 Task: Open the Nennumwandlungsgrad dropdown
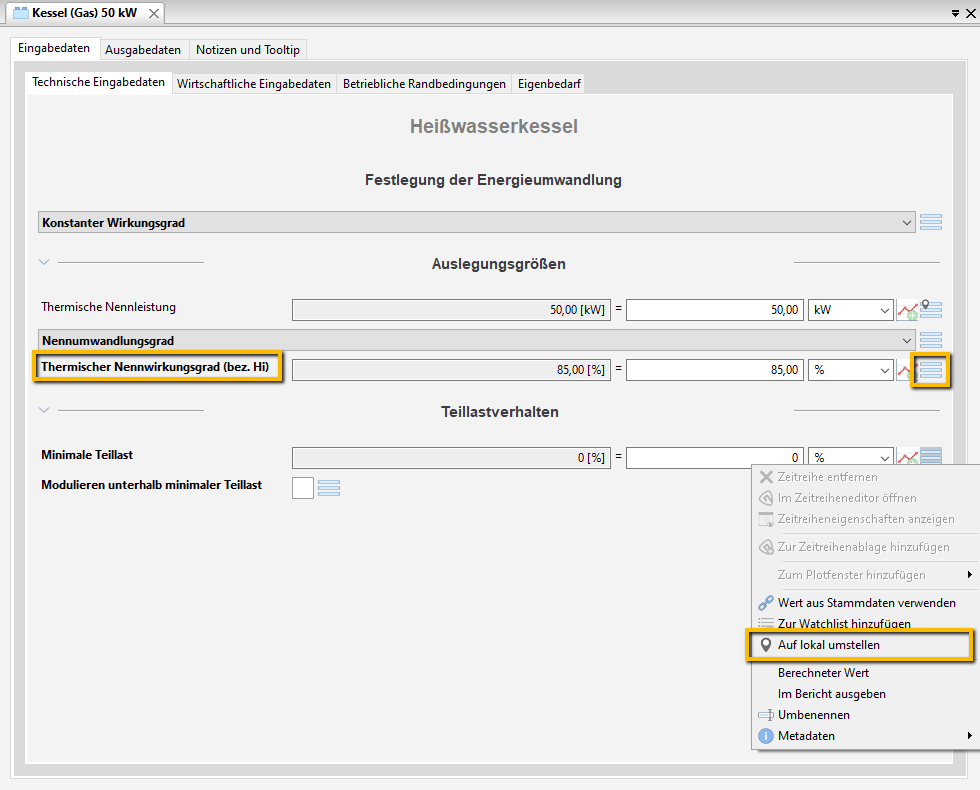[906, 341]
